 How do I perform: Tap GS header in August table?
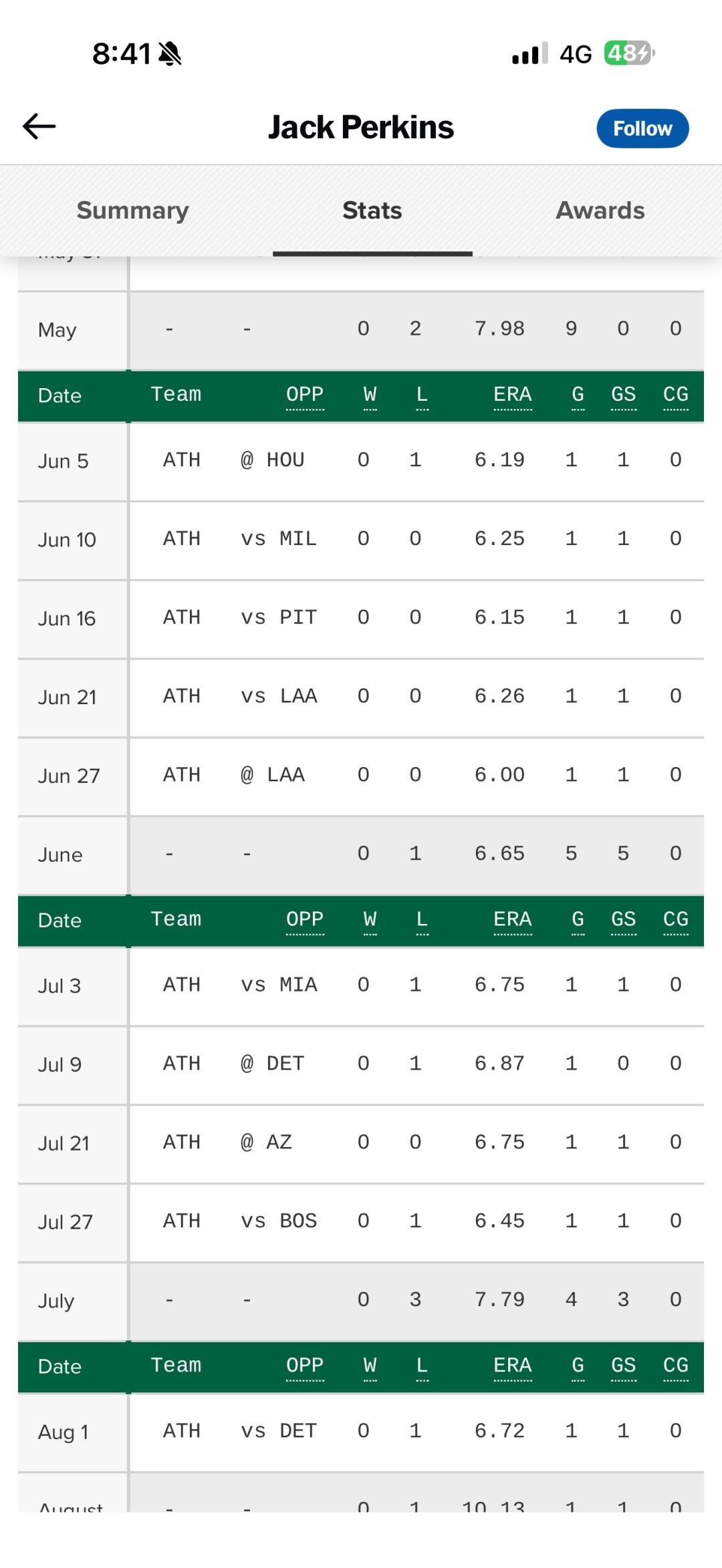[624, 1366]
